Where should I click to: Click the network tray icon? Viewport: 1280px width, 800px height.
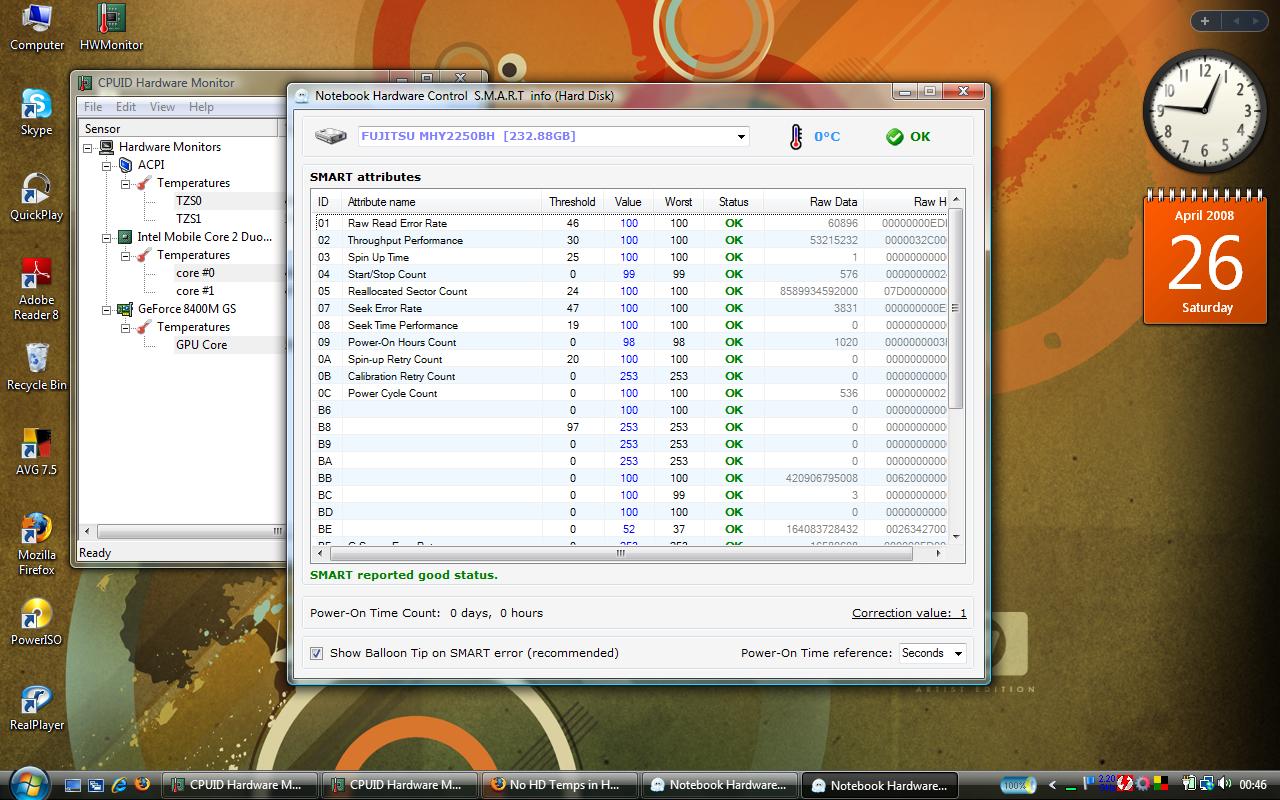coord(1208,785)
